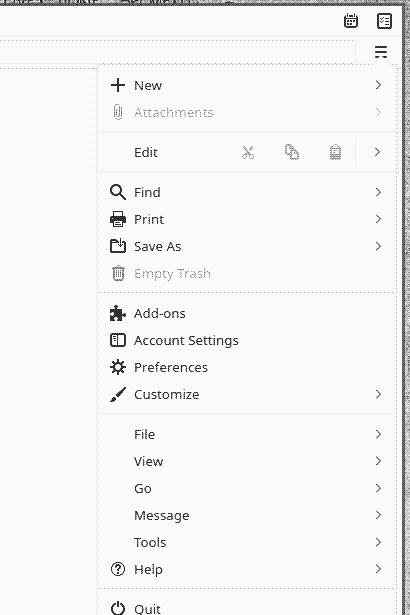Close the hamburger app menu button
Image resolution: width=410 pixels, height=615 pixels.
tap(381, 51)
